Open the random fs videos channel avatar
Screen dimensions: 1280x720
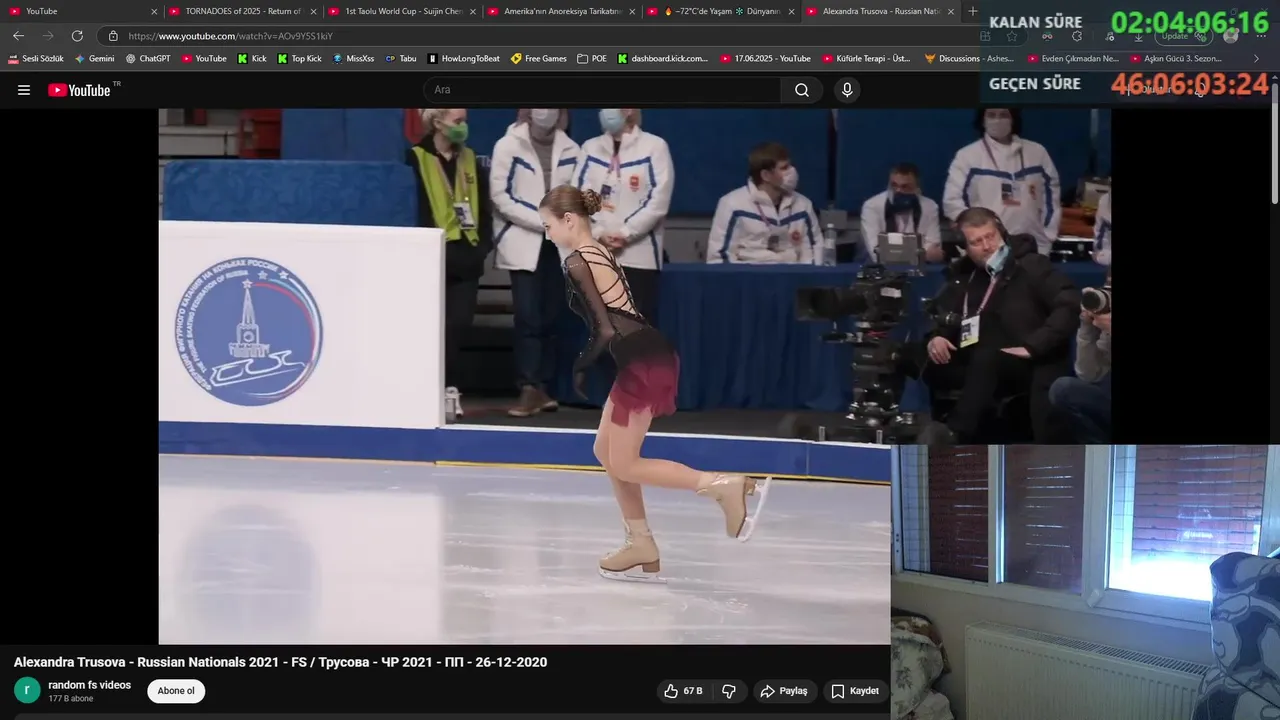click(x=27, y=690)
